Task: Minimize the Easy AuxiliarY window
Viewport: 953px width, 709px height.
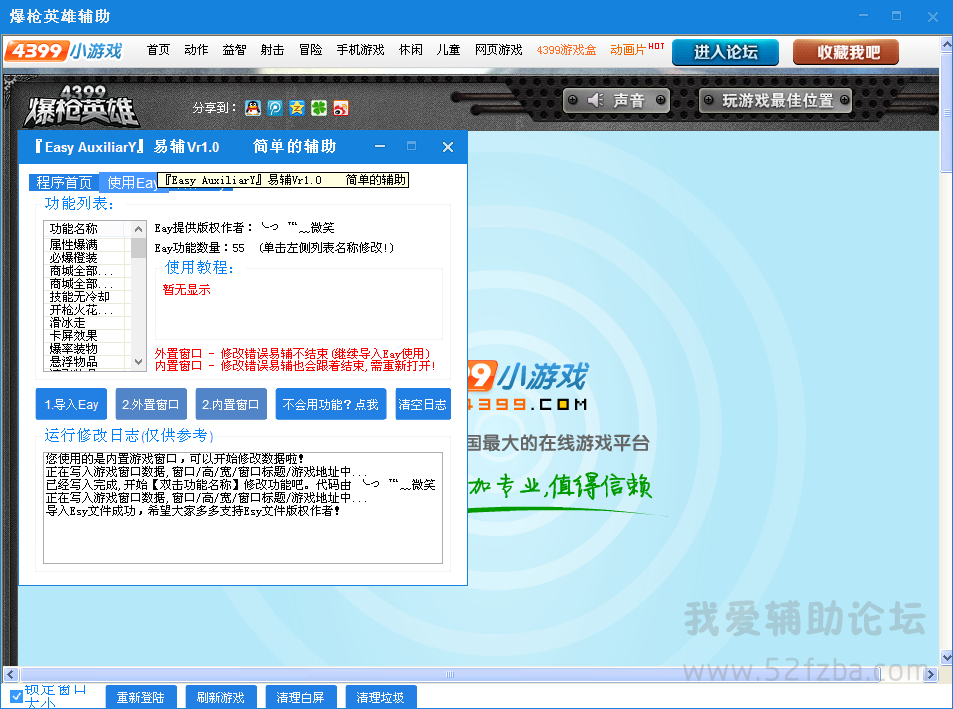Action: coord(380,146)
